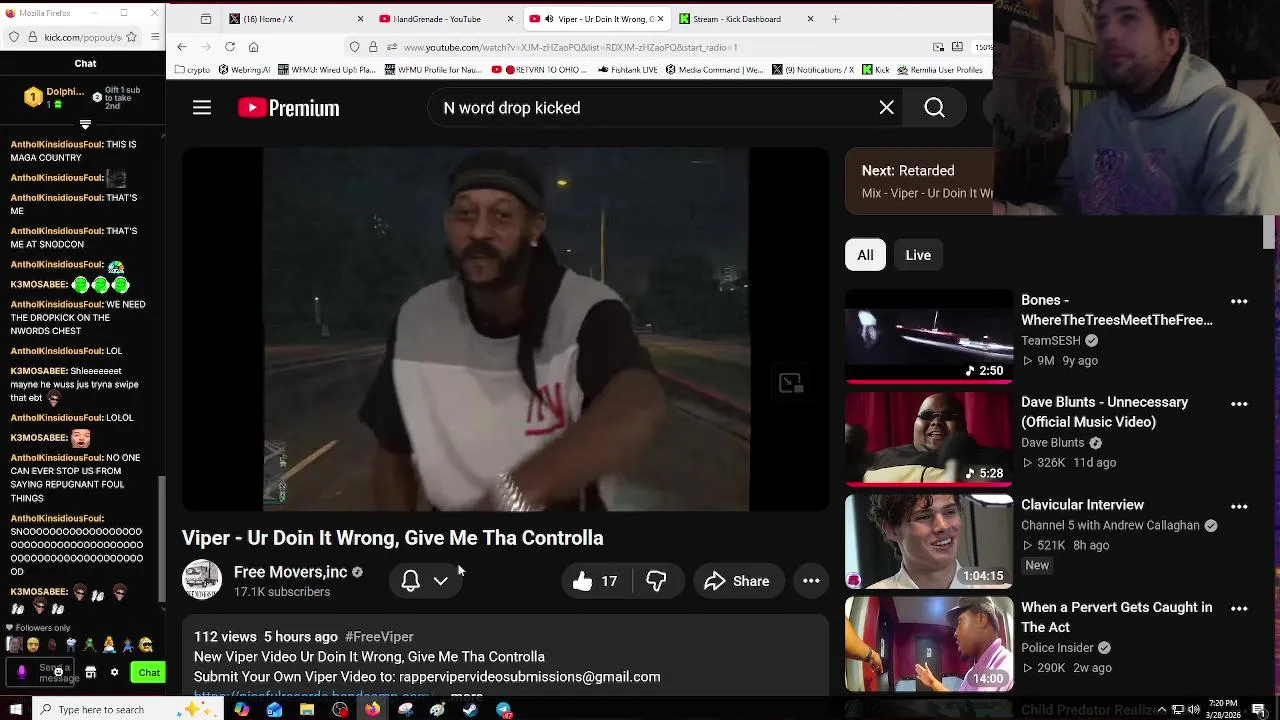The height and width of the screenshot is (720, 1280).
Task: Open Kick bookmark
Action: coord(875,70)
